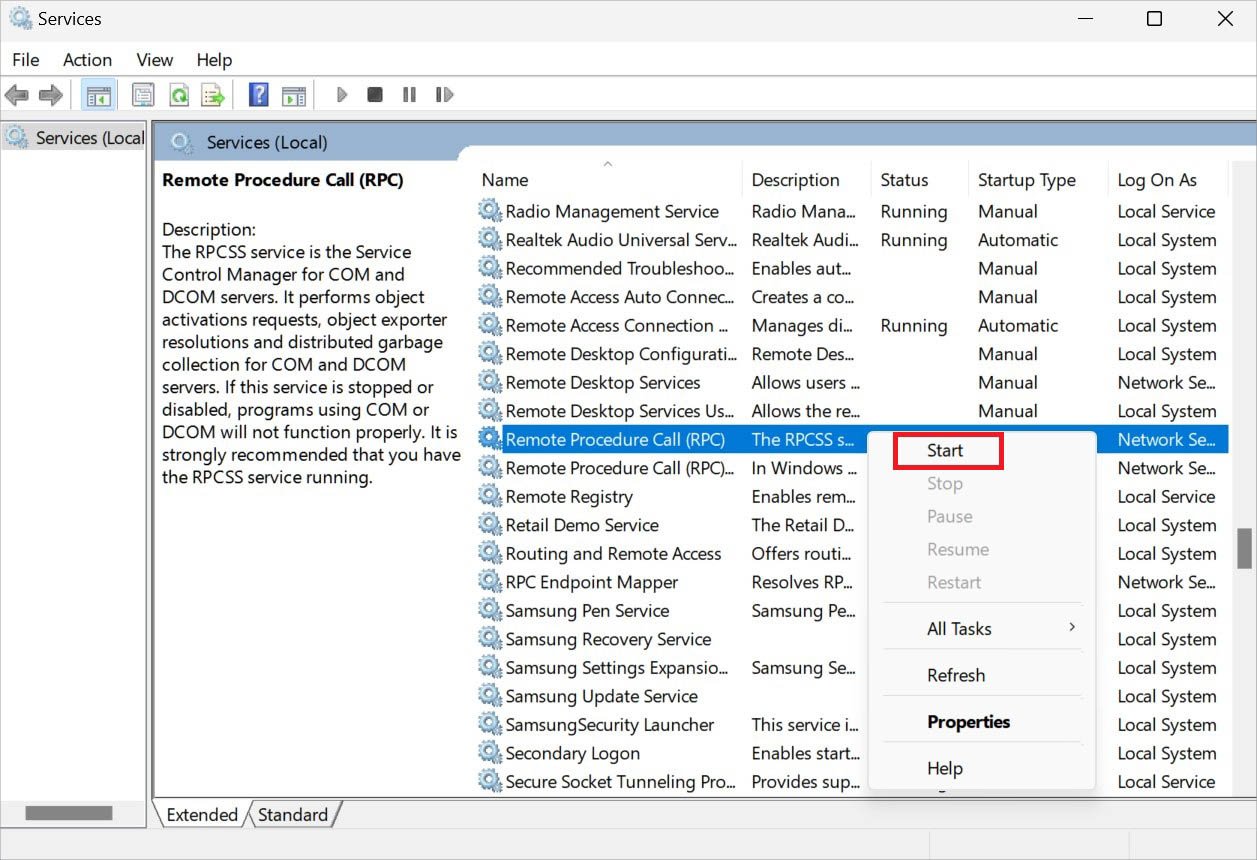Switch to the Standard tab
The height and width of the screenshot is (860, 1257).
(293, 815)
